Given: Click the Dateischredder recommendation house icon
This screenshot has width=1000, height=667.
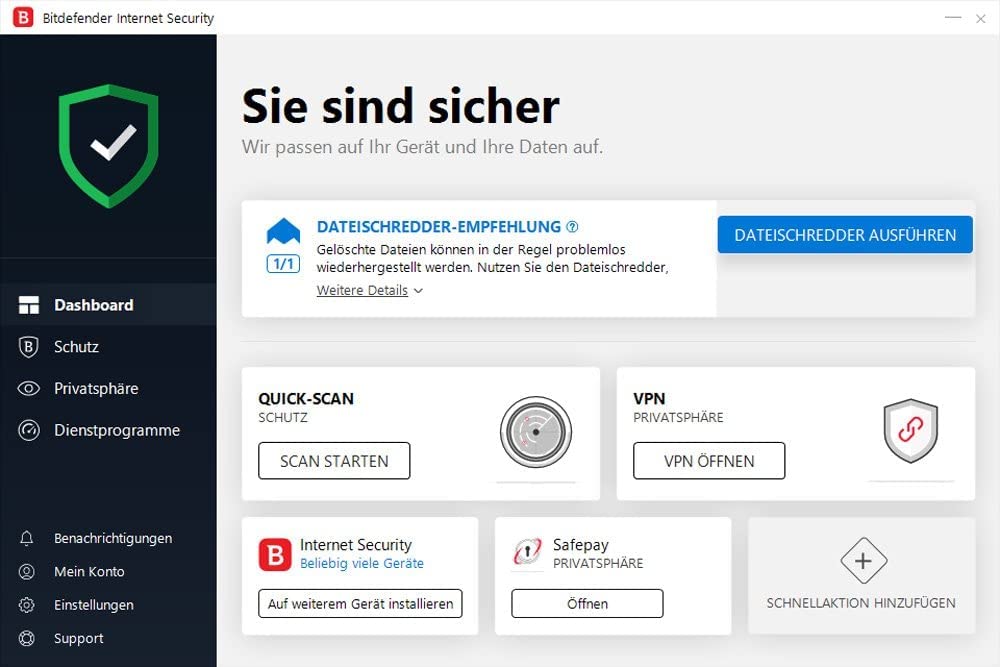Looking at the screenshot, I should coord(283,231).
